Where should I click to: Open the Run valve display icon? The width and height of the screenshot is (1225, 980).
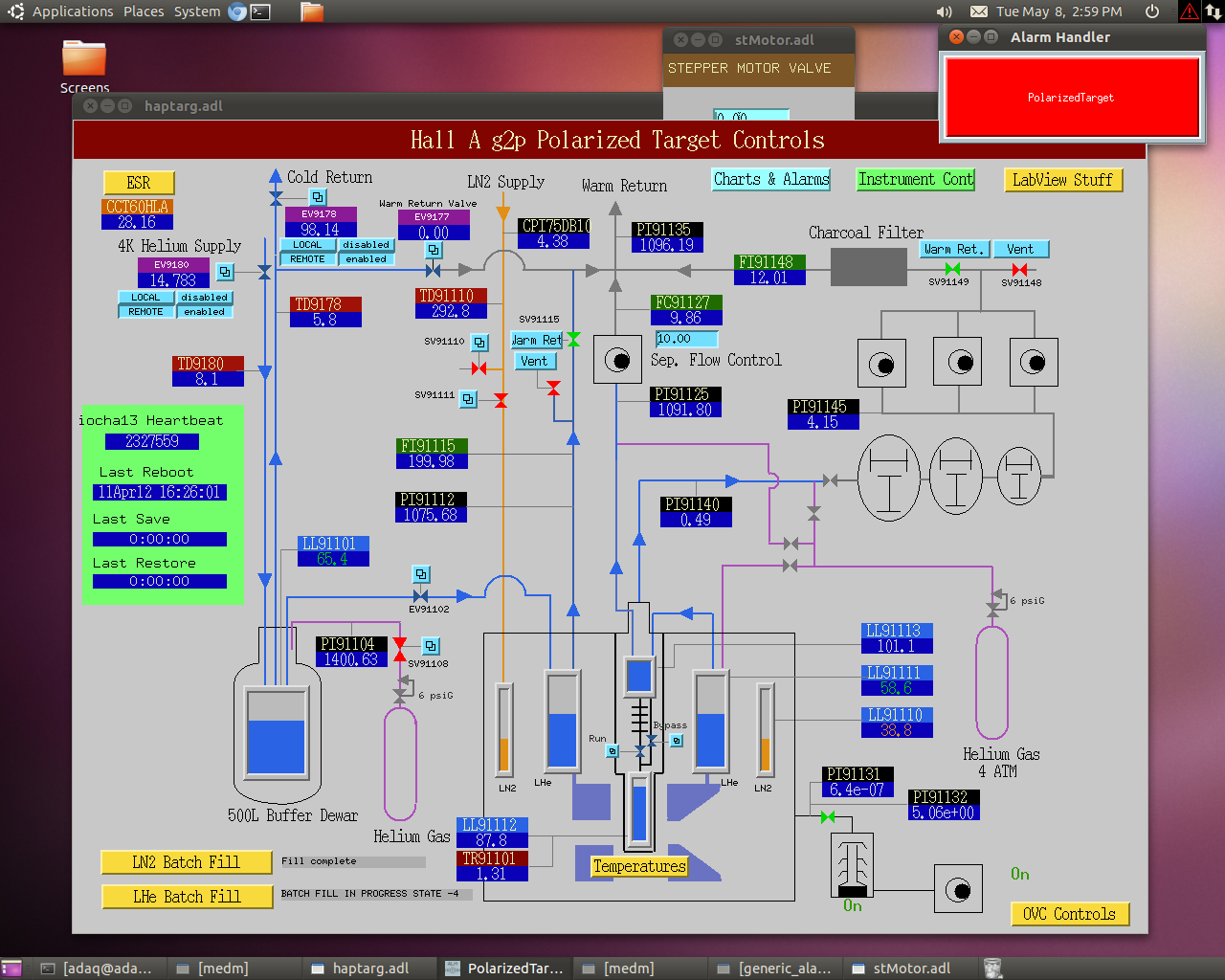(x=612, y=751)
